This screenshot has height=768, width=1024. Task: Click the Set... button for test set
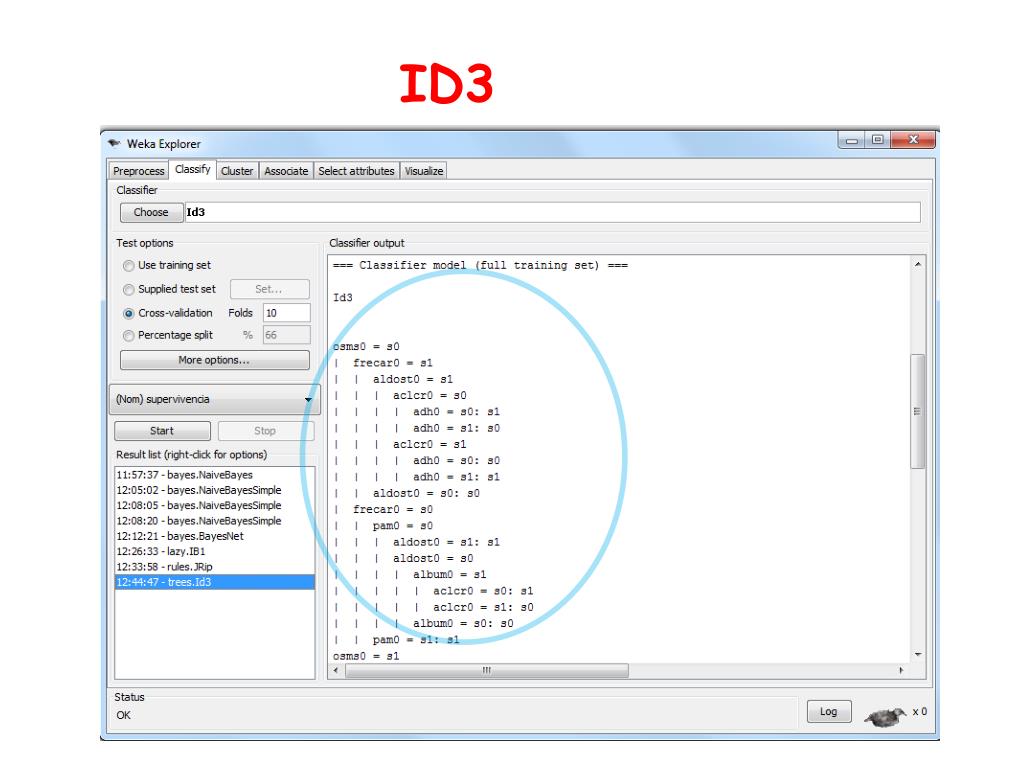coord(269,289)
